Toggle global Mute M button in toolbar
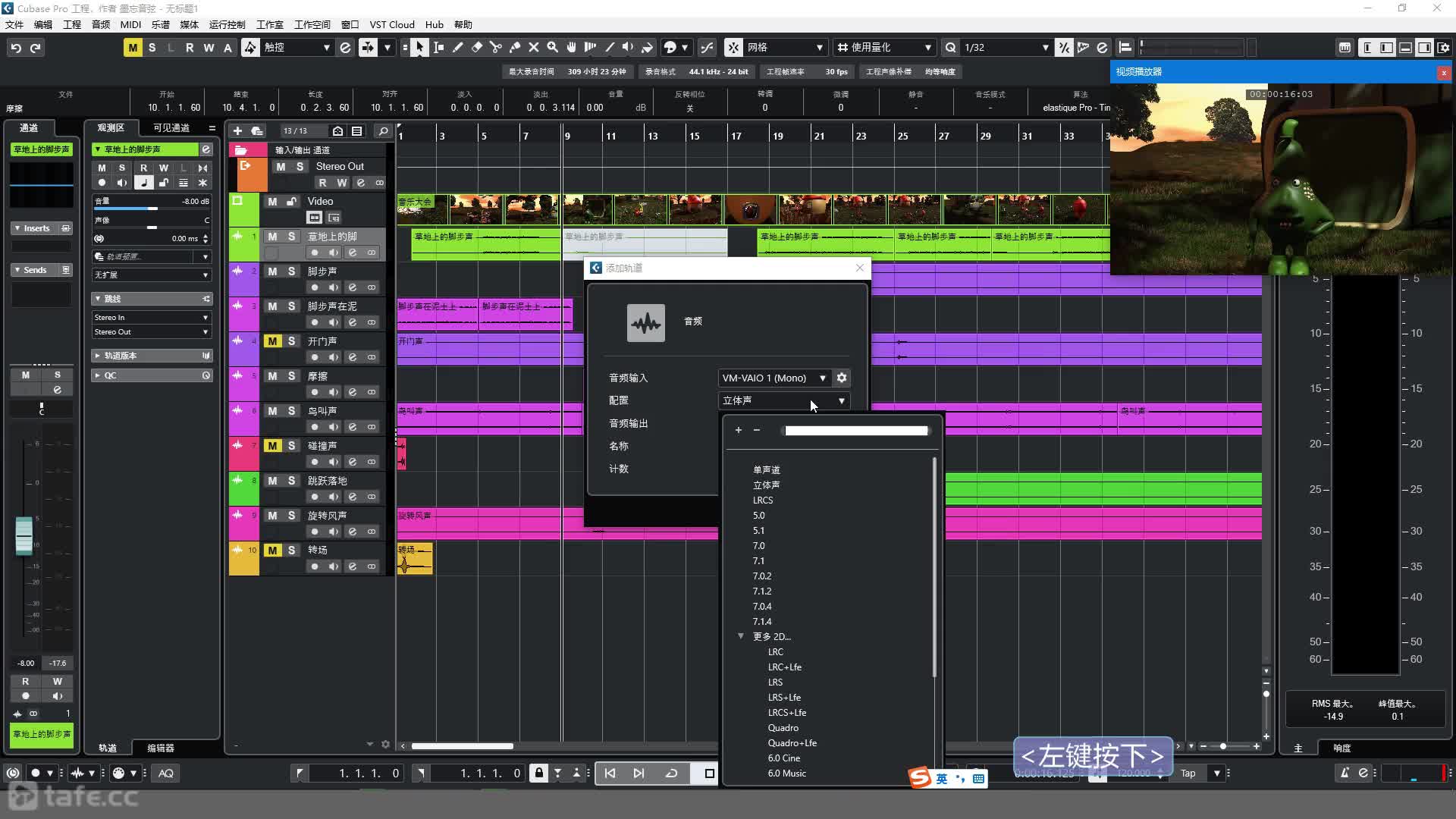 (133, 47)
